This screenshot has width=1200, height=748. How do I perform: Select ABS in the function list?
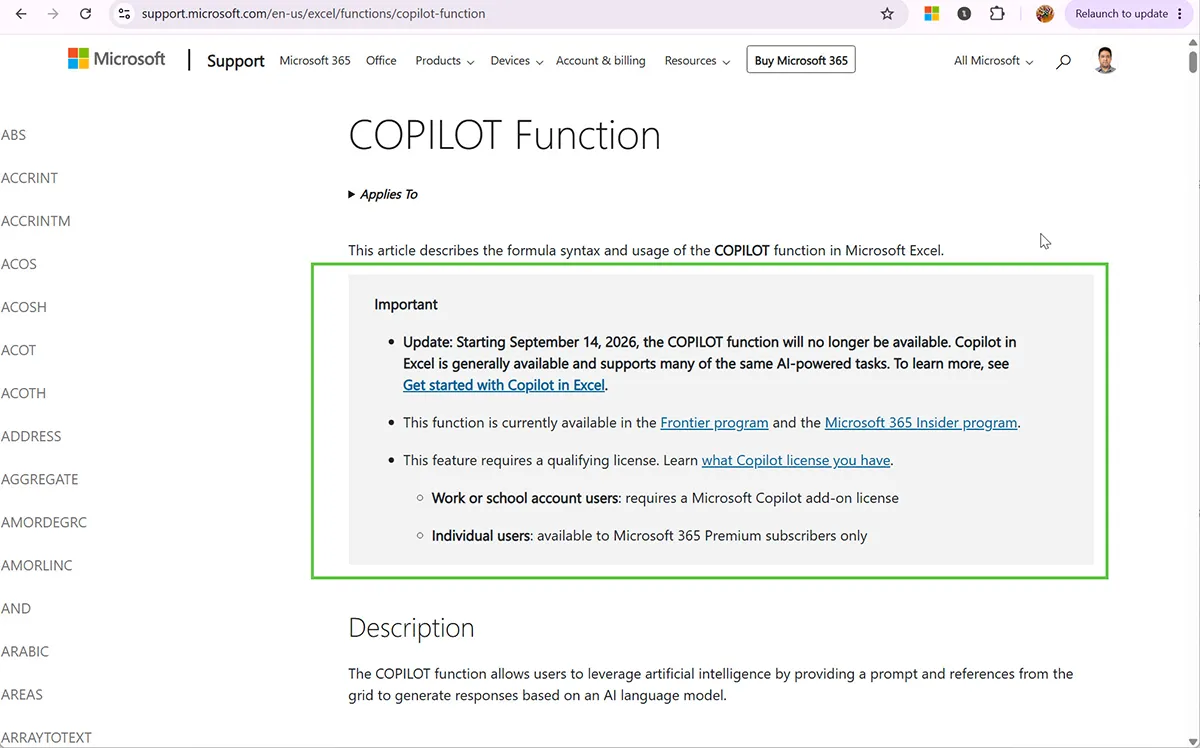[x=14, y=135]
